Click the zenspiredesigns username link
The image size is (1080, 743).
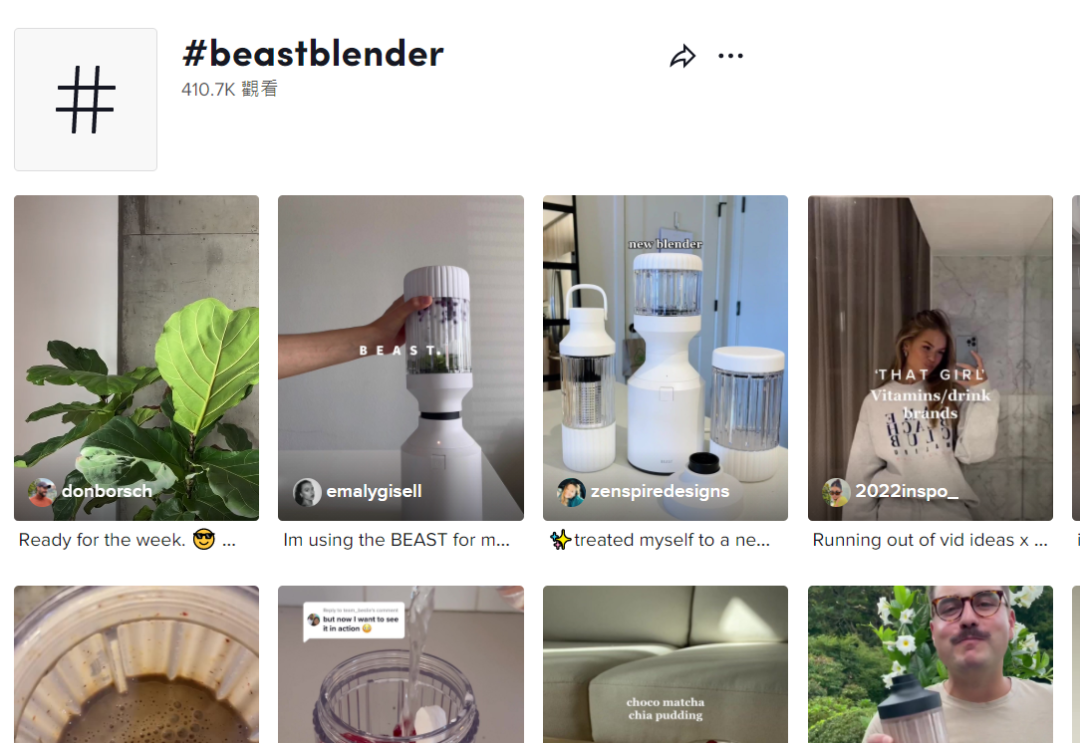click(660, 492)
